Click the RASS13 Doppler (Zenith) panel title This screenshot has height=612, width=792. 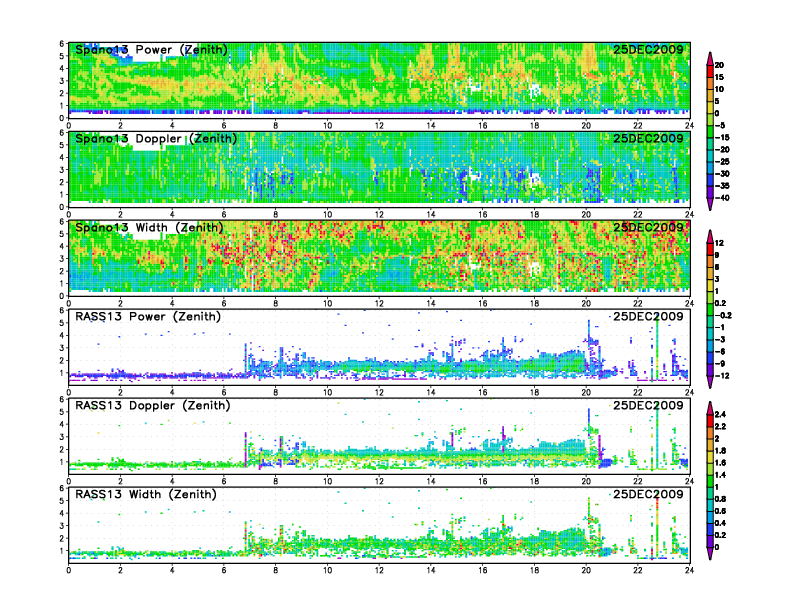coord(153,405)
